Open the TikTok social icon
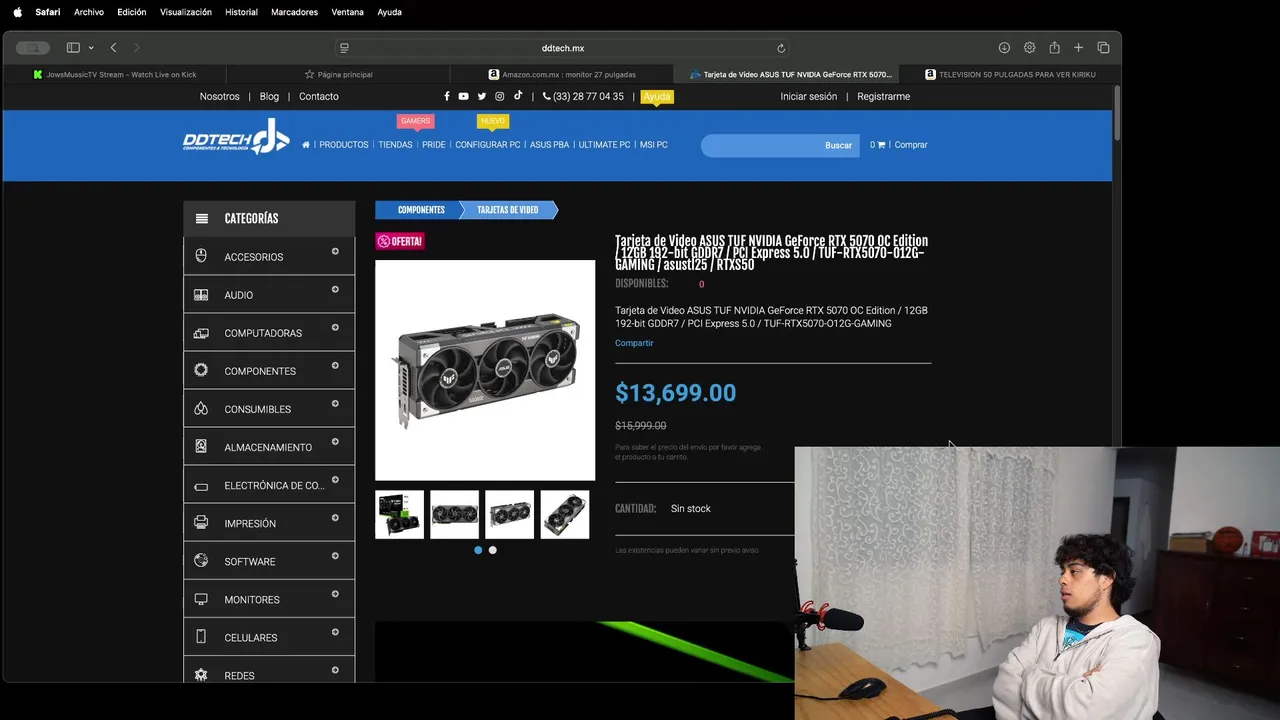This screenshot has width=1280, height=720. 518,96
